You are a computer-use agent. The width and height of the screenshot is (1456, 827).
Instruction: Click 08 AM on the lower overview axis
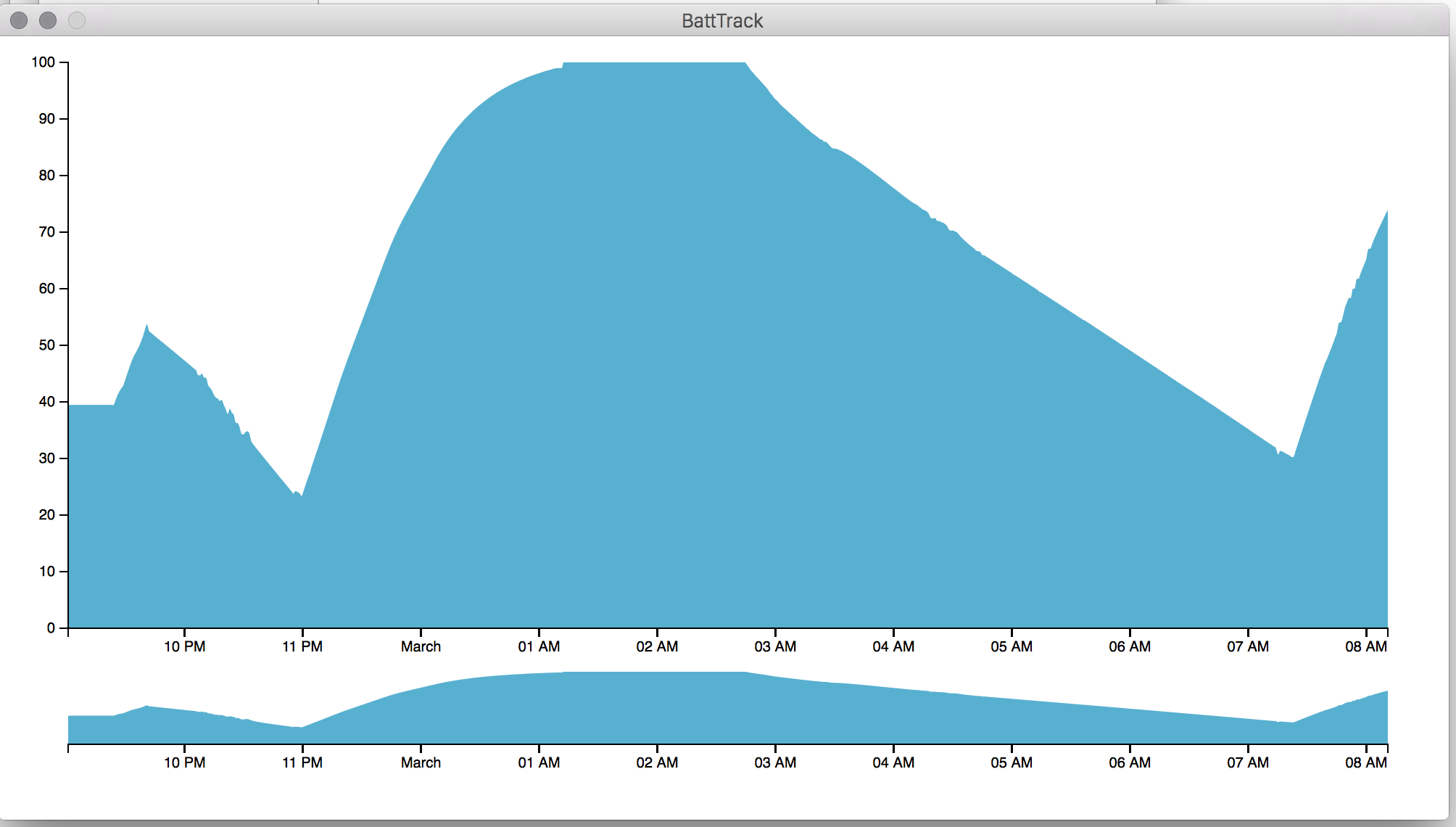coord(1366,762)
